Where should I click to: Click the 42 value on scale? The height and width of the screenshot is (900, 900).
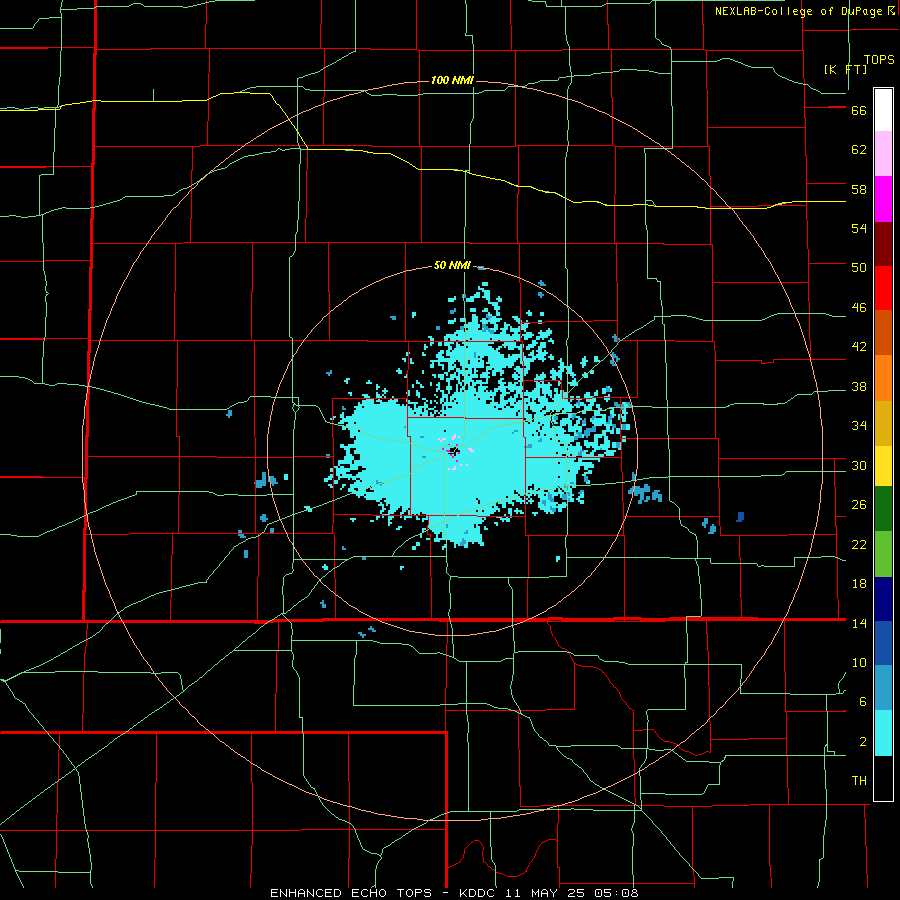point(859,347)
